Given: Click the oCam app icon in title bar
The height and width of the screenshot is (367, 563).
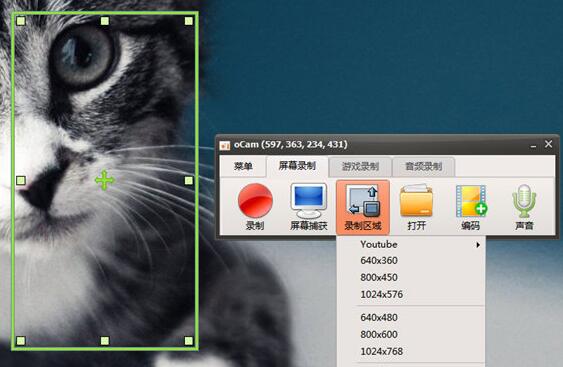Looking at the screenshot, I should tap(225, 145).
